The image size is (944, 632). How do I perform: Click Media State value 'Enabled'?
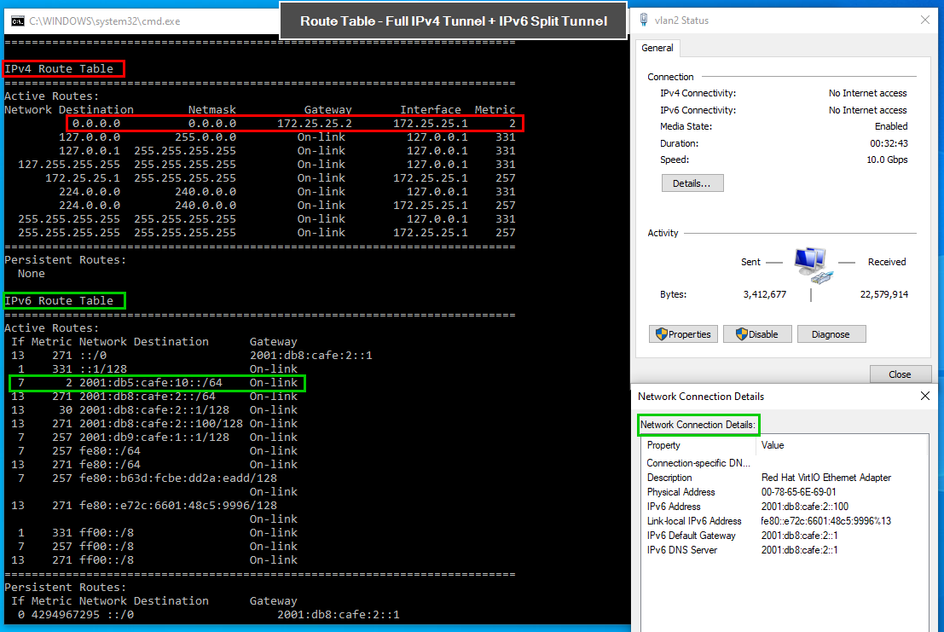click(x=891, y=126)
